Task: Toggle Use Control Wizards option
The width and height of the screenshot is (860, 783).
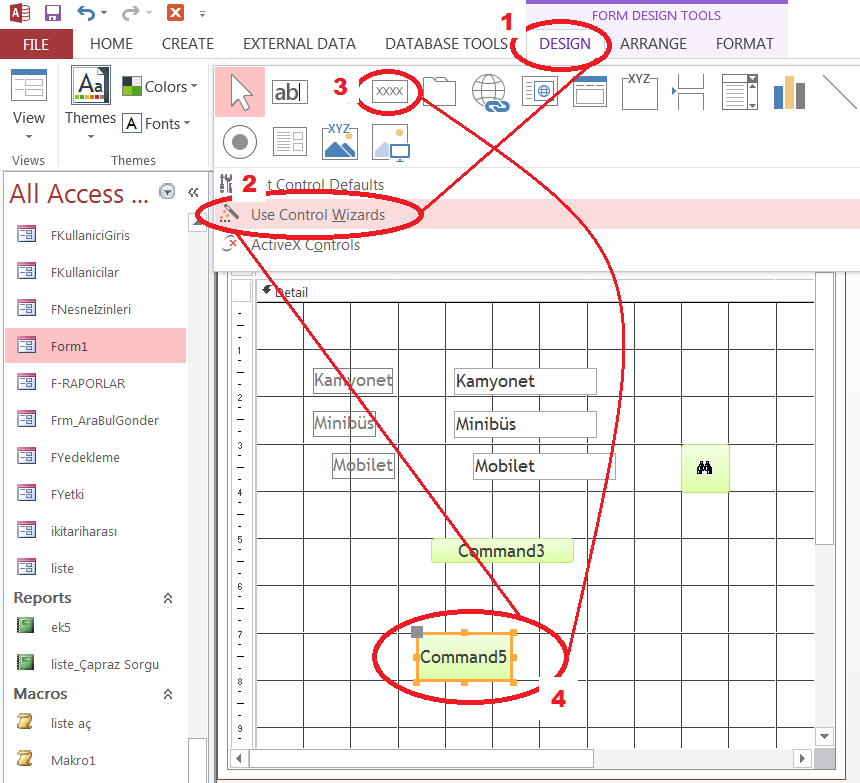Action: tap(317, 214)
